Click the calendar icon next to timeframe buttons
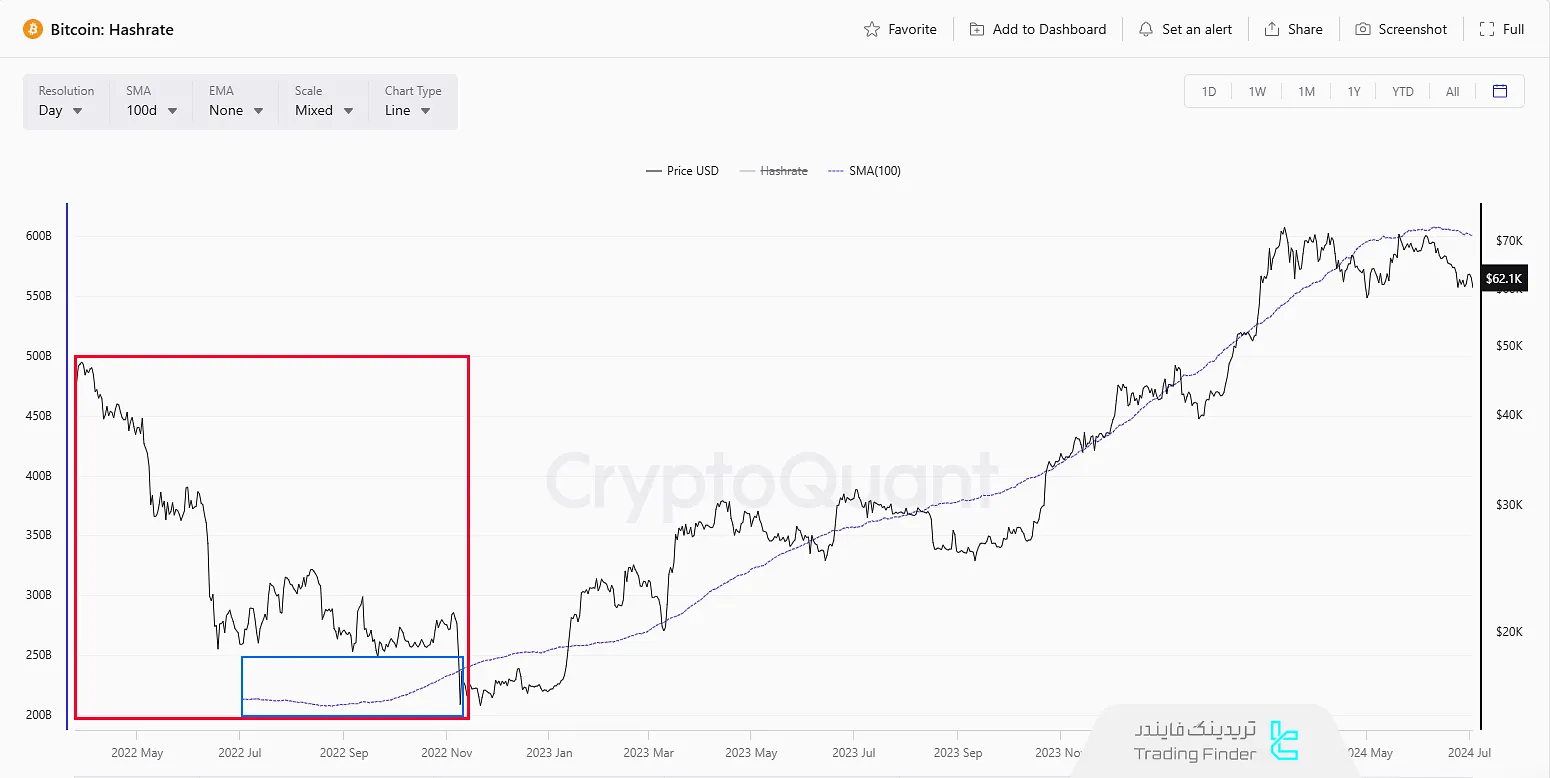Image resolution: width=1550 pixels, height=778 pixels. (x=1500, y=90)
